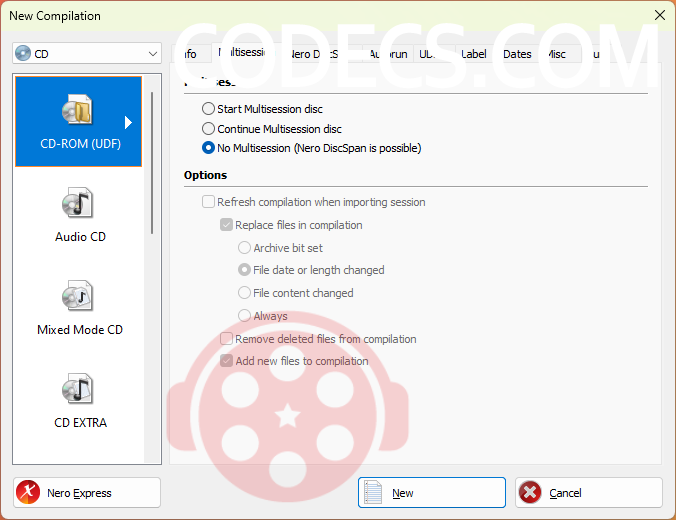Open the UDF tab
The width and height of the screenshot is (676, 520).
434,54
